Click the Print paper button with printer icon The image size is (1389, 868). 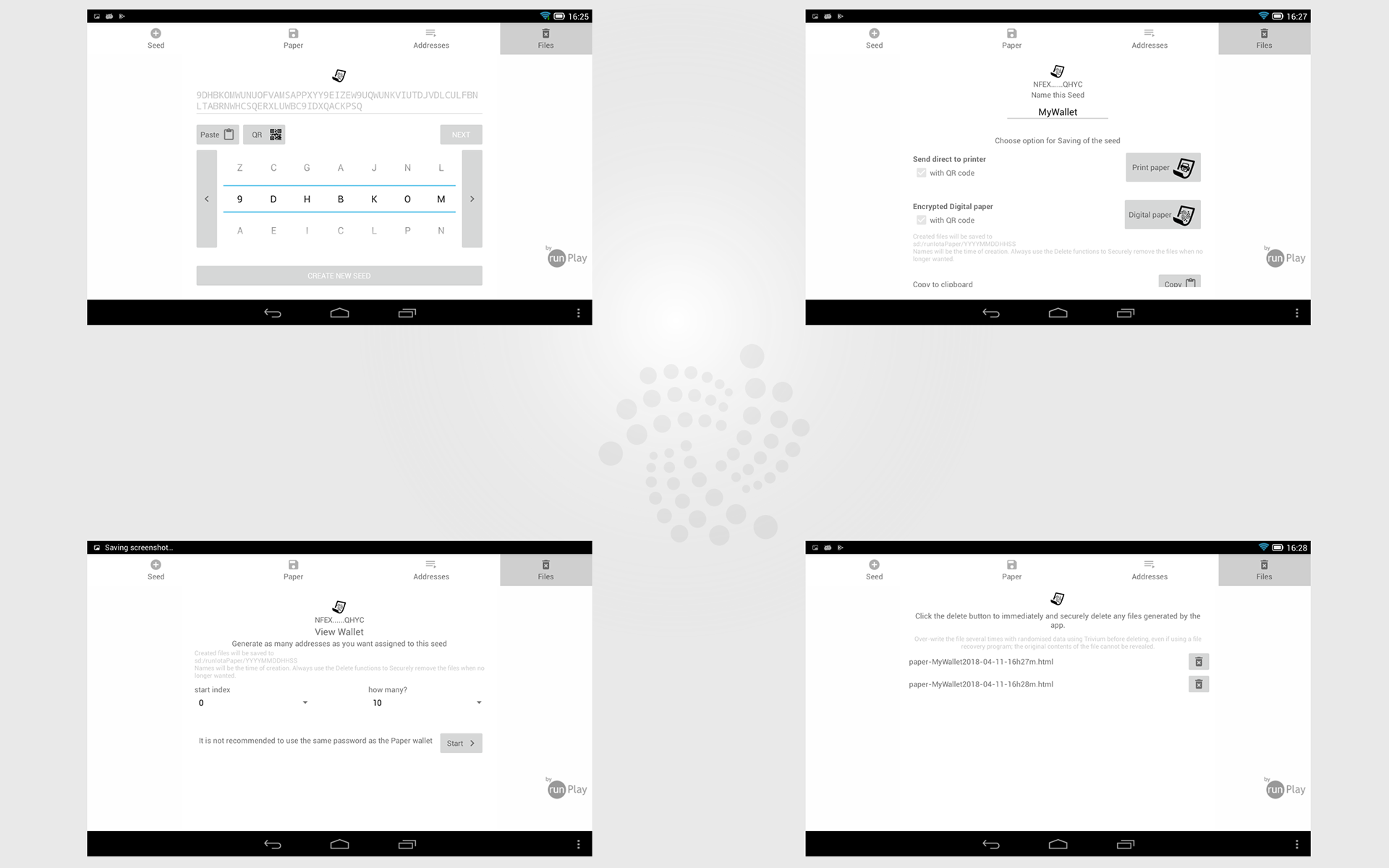coord(1163,167)
